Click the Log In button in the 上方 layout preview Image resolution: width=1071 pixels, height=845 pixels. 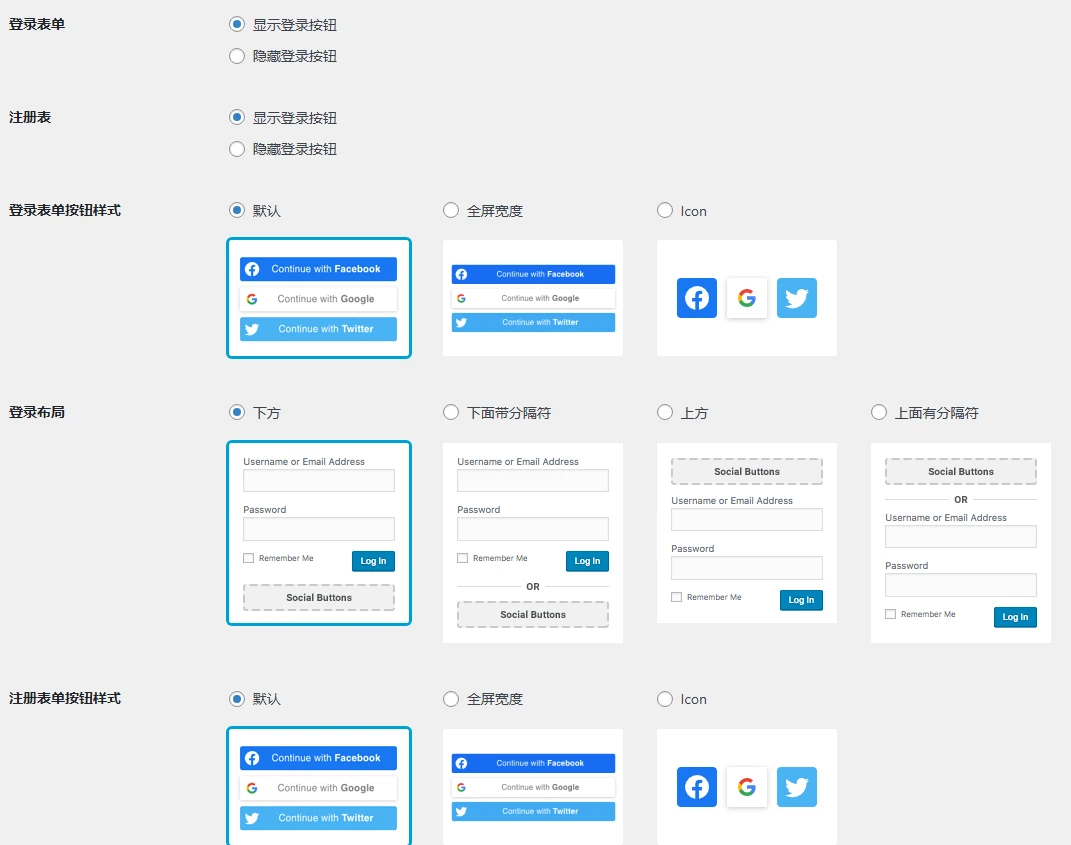point(800,599)
